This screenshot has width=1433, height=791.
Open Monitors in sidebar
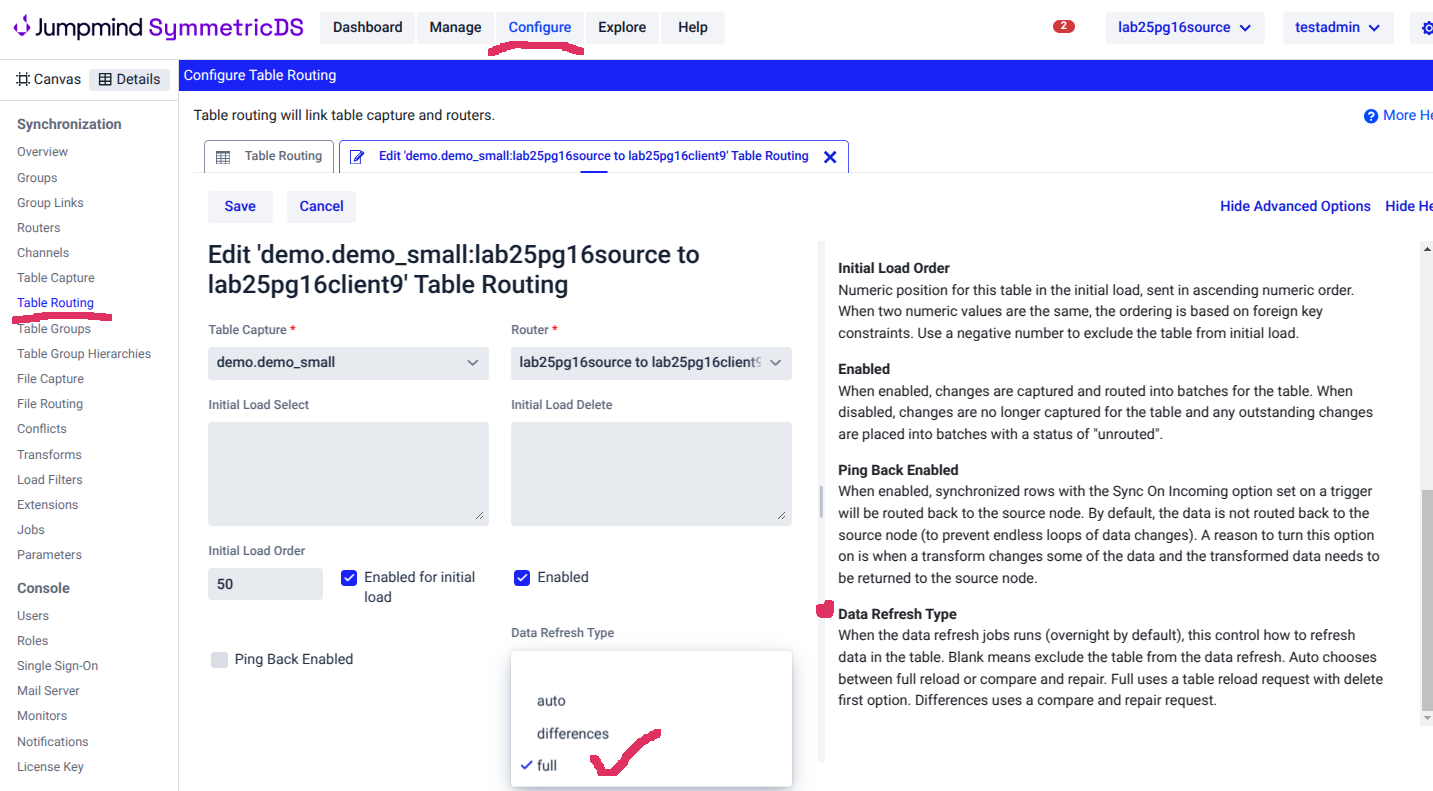click(42, 716)
